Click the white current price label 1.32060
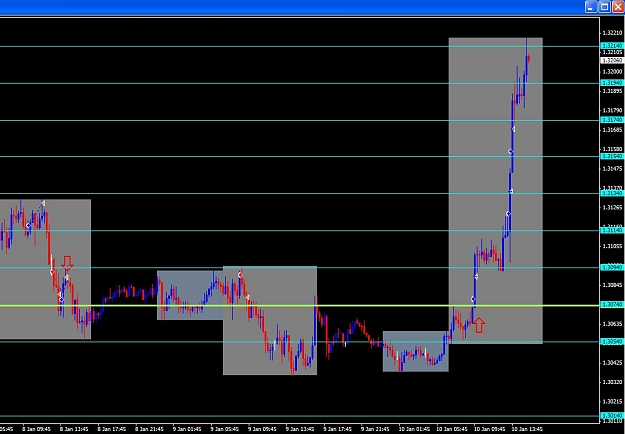The height and width of the screenshot is (434, 625). pyautogui.click(x=612, y=61)
